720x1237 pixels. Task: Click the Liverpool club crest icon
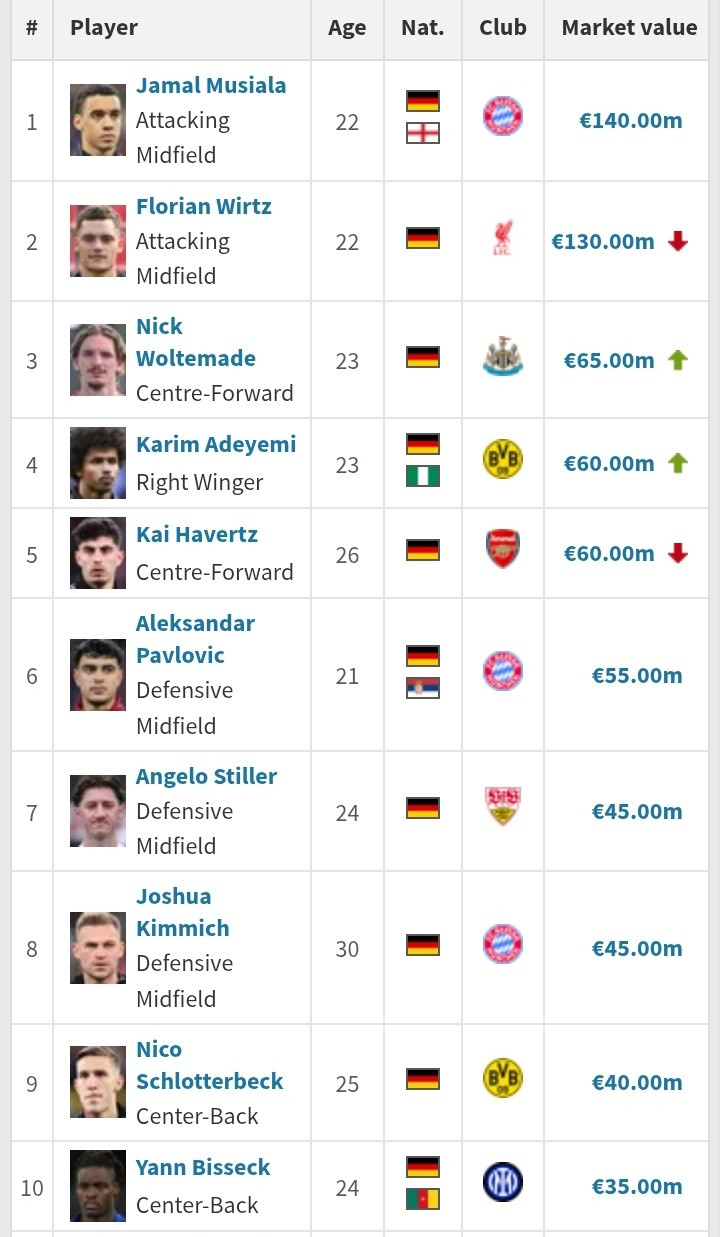(502, 238)
